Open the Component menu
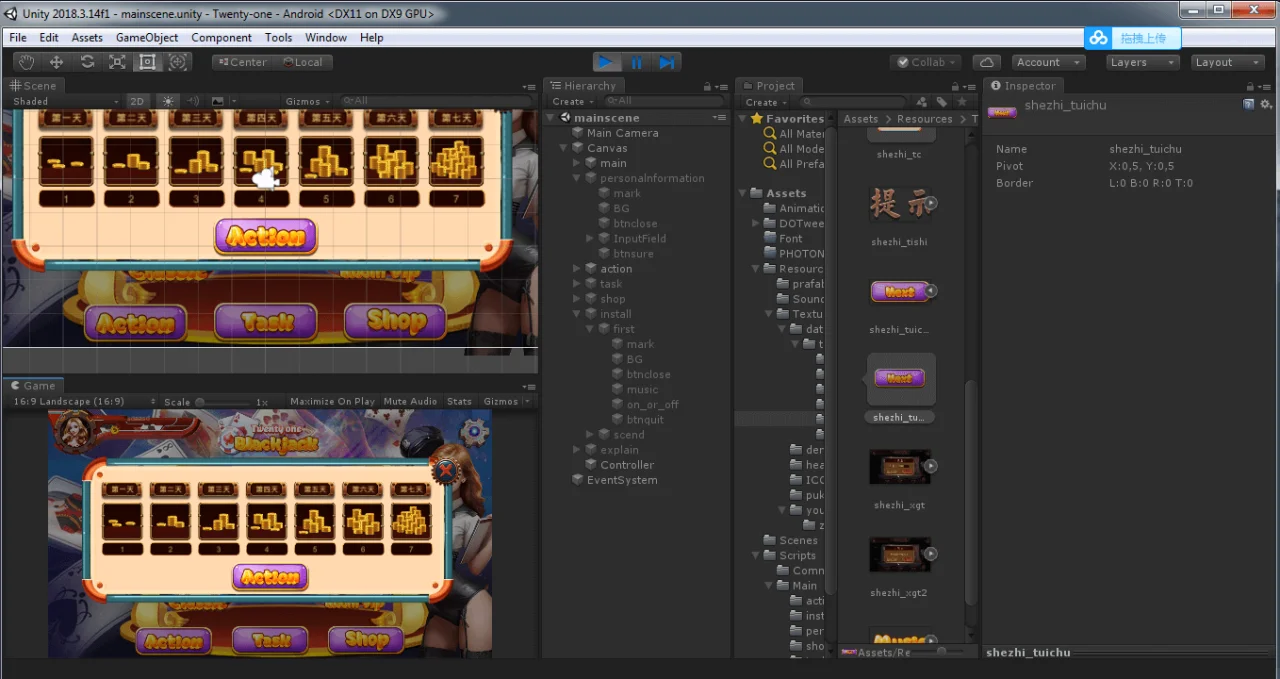Screen dimensions: 1280x679 tap(221, 37)
